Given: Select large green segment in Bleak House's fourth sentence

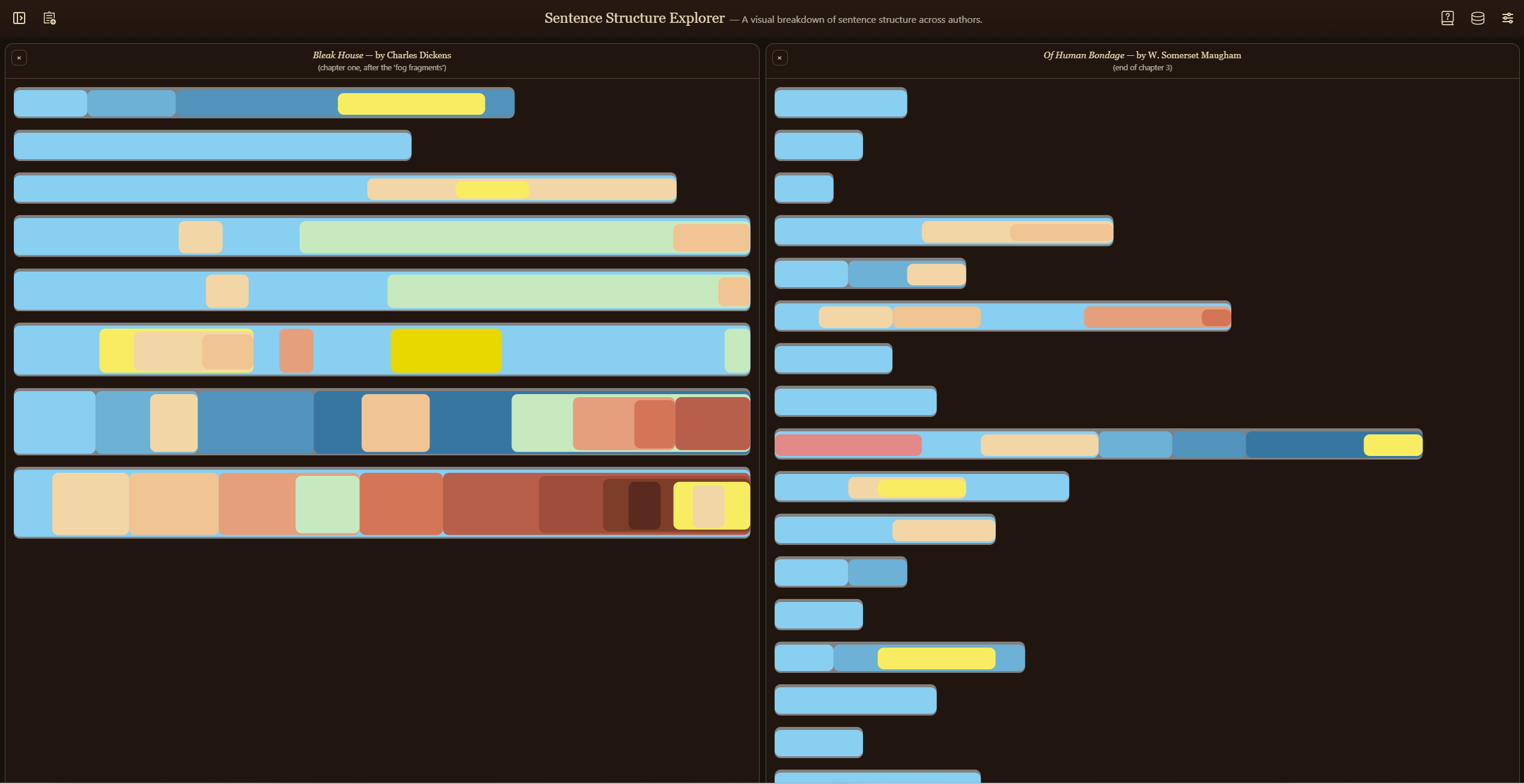Looking at the screenshot, I should point(486,237).
